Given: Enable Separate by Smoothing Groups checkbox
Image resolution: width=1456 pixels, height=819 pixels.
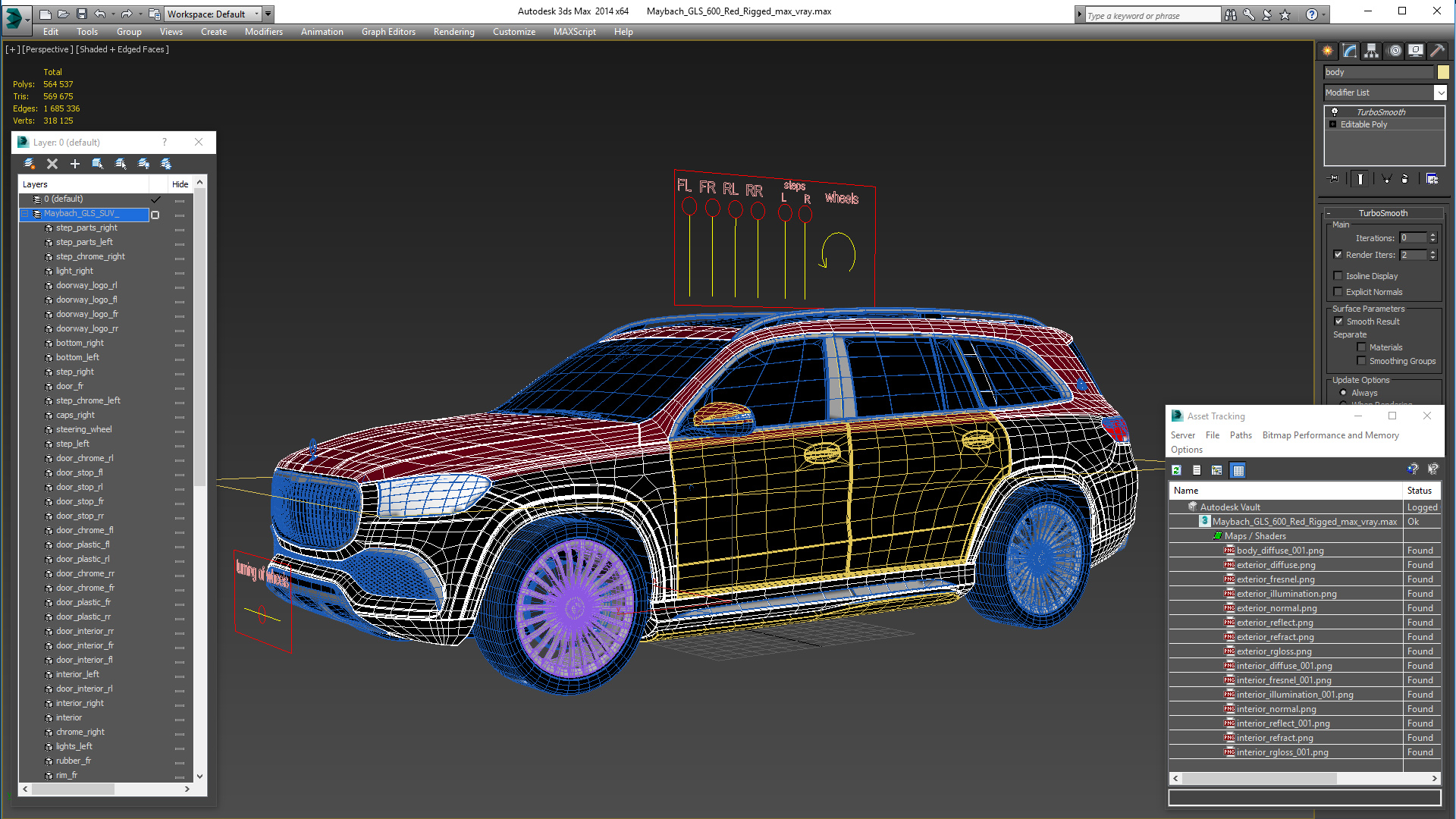Looking at the screenshot, I should pos(1361,361).
